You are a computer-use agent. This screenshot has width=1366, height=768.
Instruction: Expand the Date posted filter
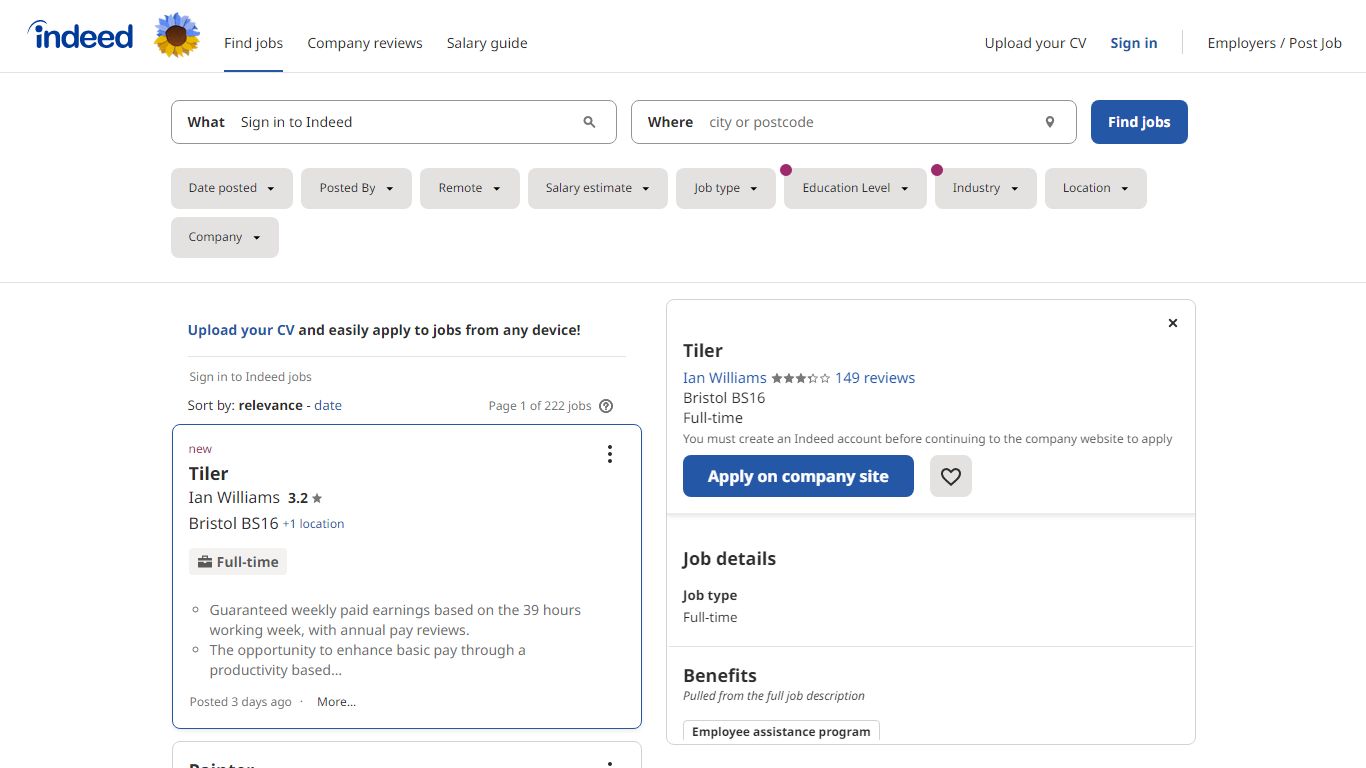point(232,188)
